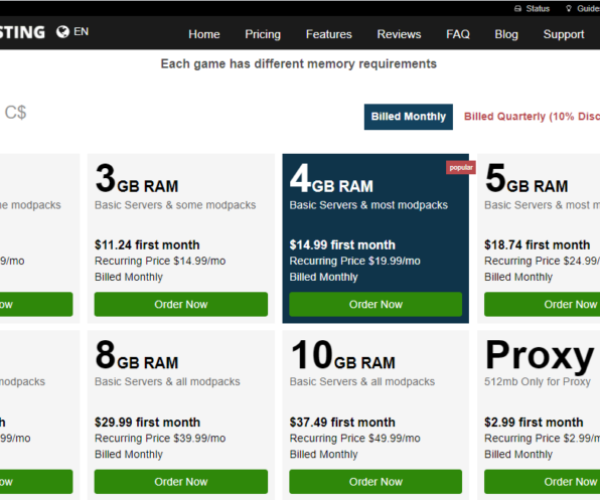Click the '10GB RAM' plan heading
This screenshot has width=600, height=500.
tap(342, 355)
